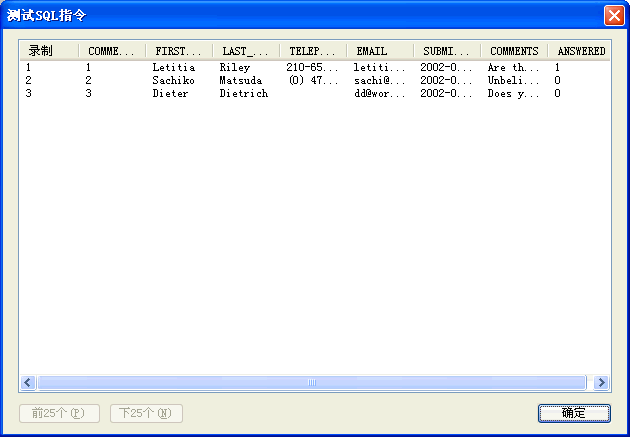630x437 pixels.
Task: Click the COMME... column header
Action: tap(111, 51)
